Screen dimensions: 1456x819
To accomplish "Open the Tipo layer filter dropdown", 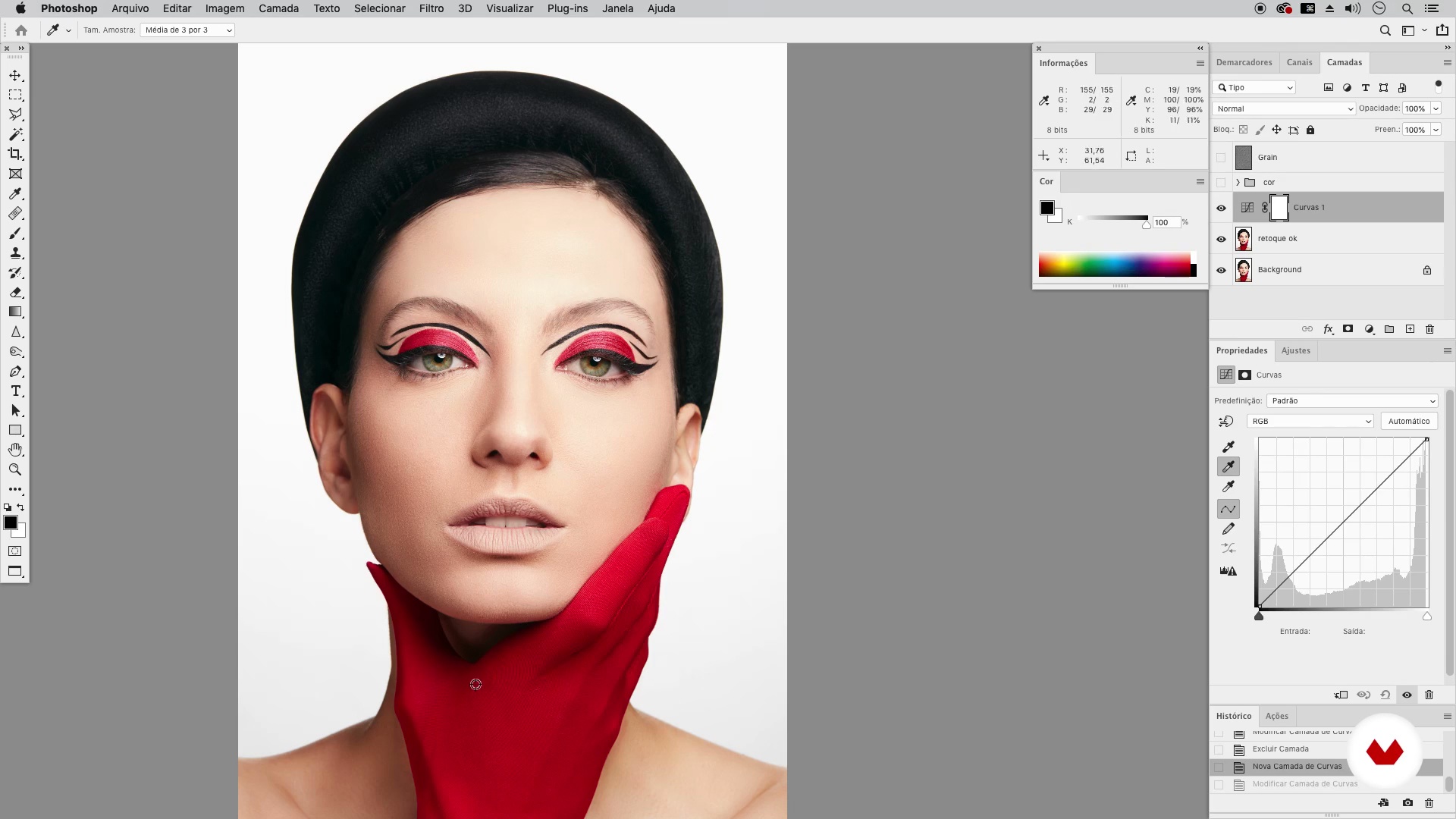I will 1254,87.
